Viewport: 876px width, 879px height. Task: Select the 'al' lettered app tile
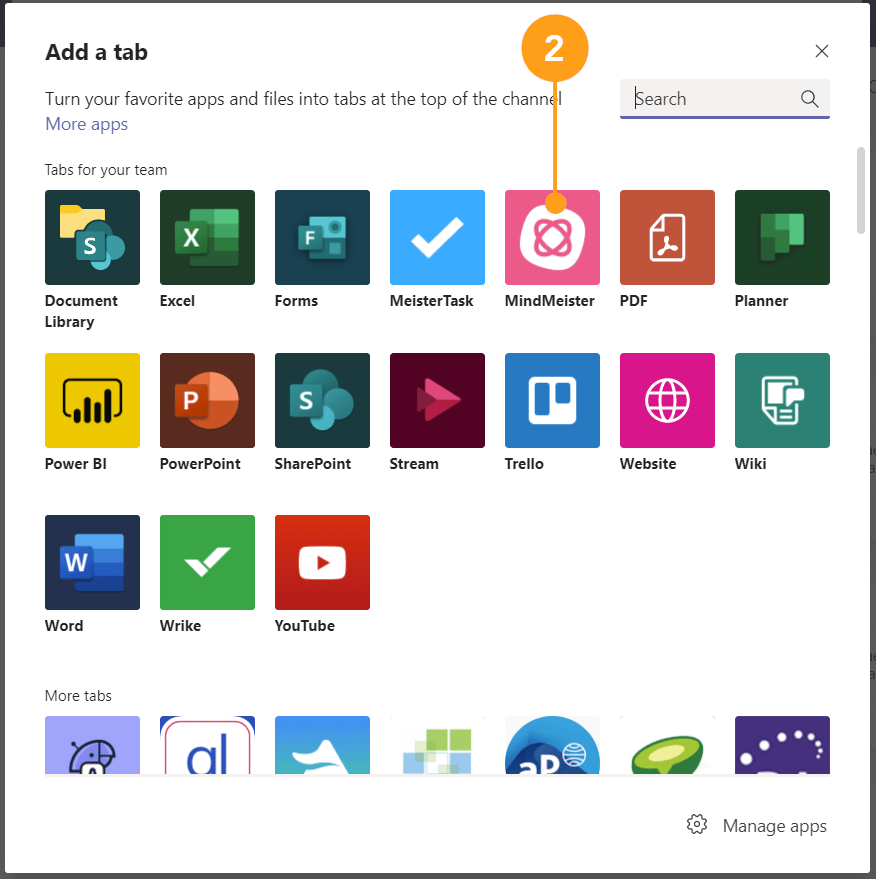click(x=207, y=745)
